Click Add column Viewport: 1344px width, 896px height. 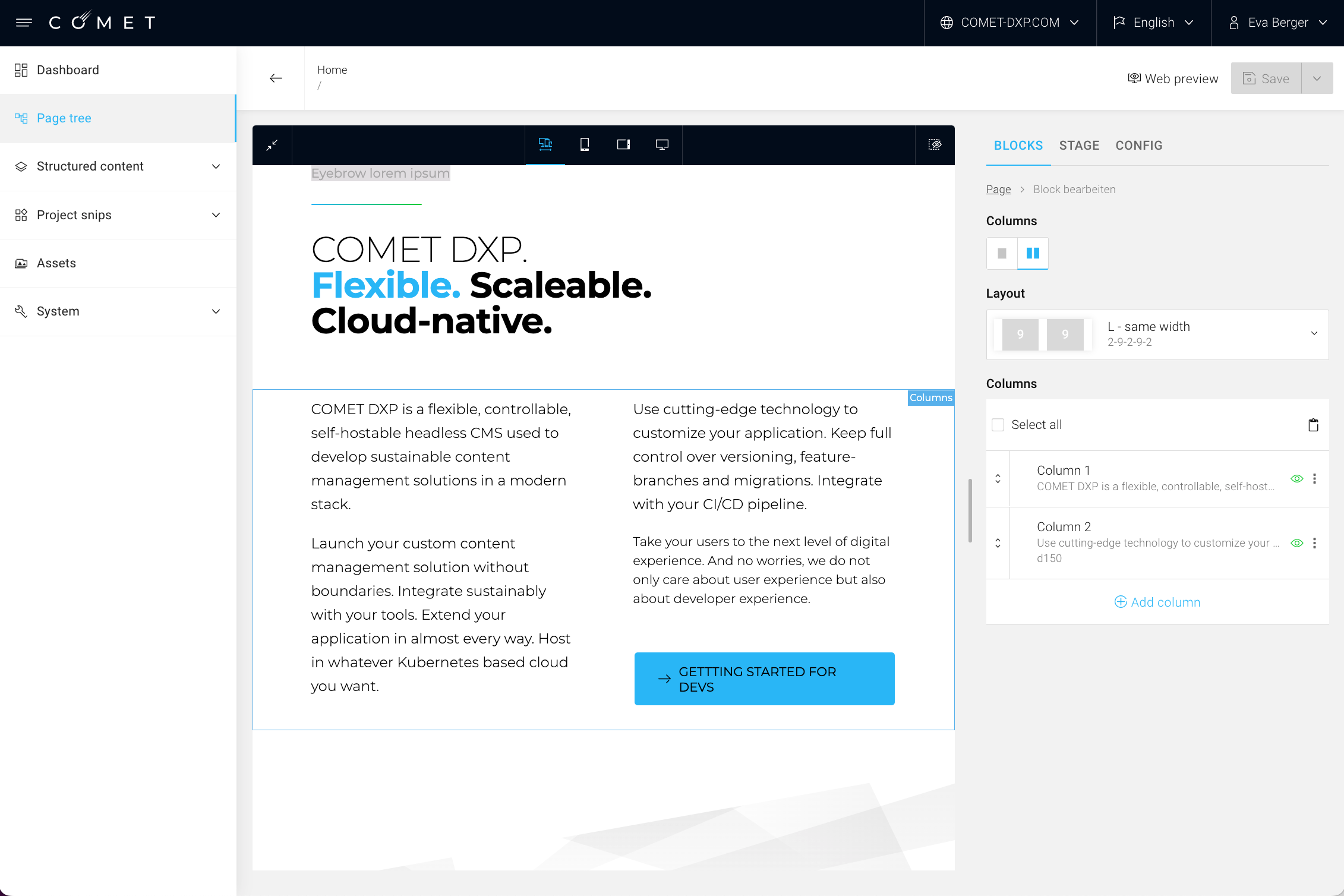(x=1157, y=602)
